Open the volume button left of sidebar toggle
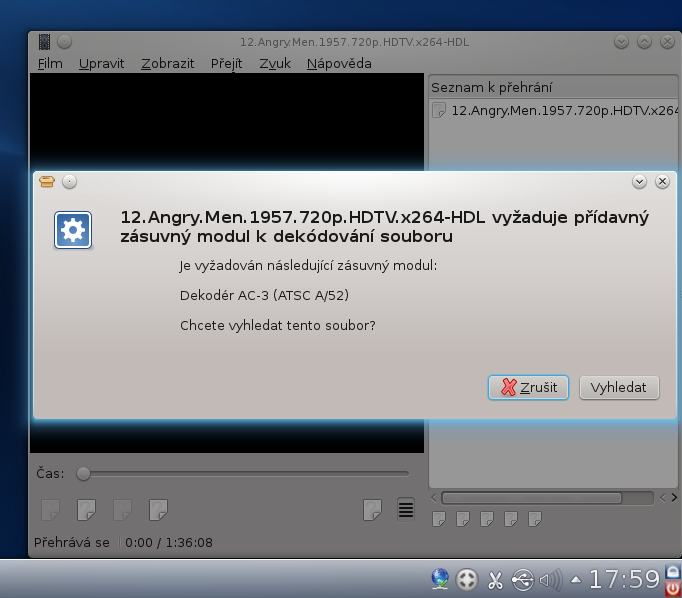The width and height of the screenshot is (682, 598). (x=372, y=509)
